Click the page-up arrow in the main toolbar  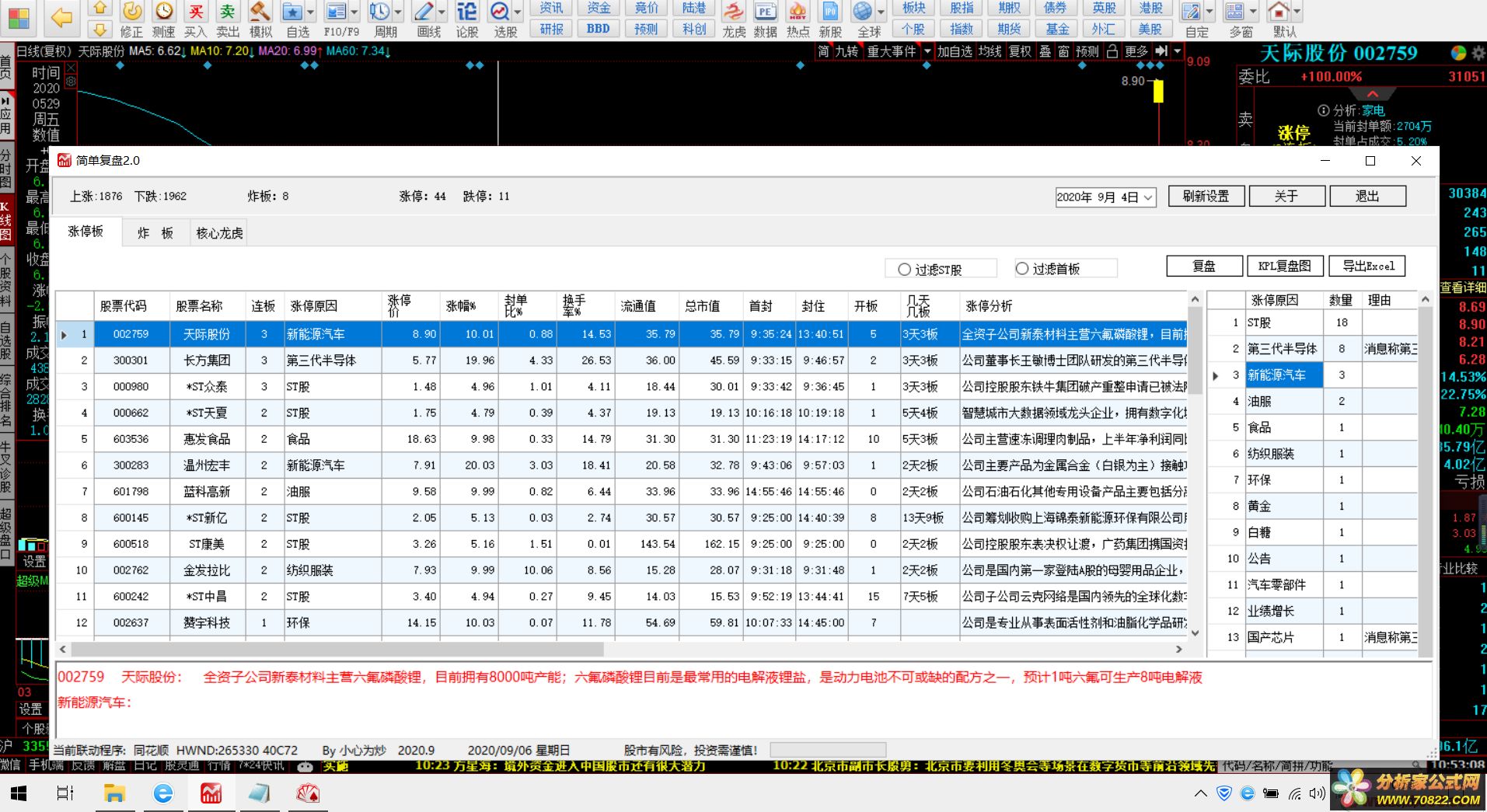pos(99,9)
